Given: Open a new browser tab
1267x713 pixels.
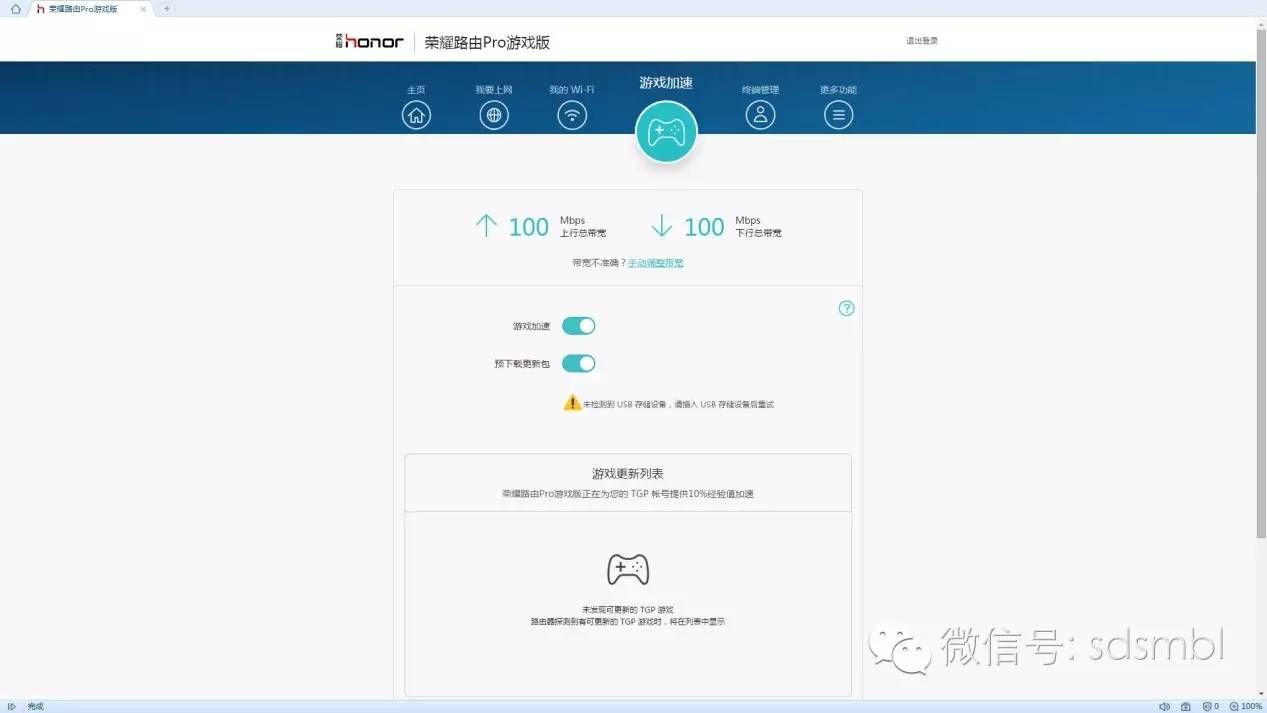Looking at the screenshot, I should tap(167, 9).
